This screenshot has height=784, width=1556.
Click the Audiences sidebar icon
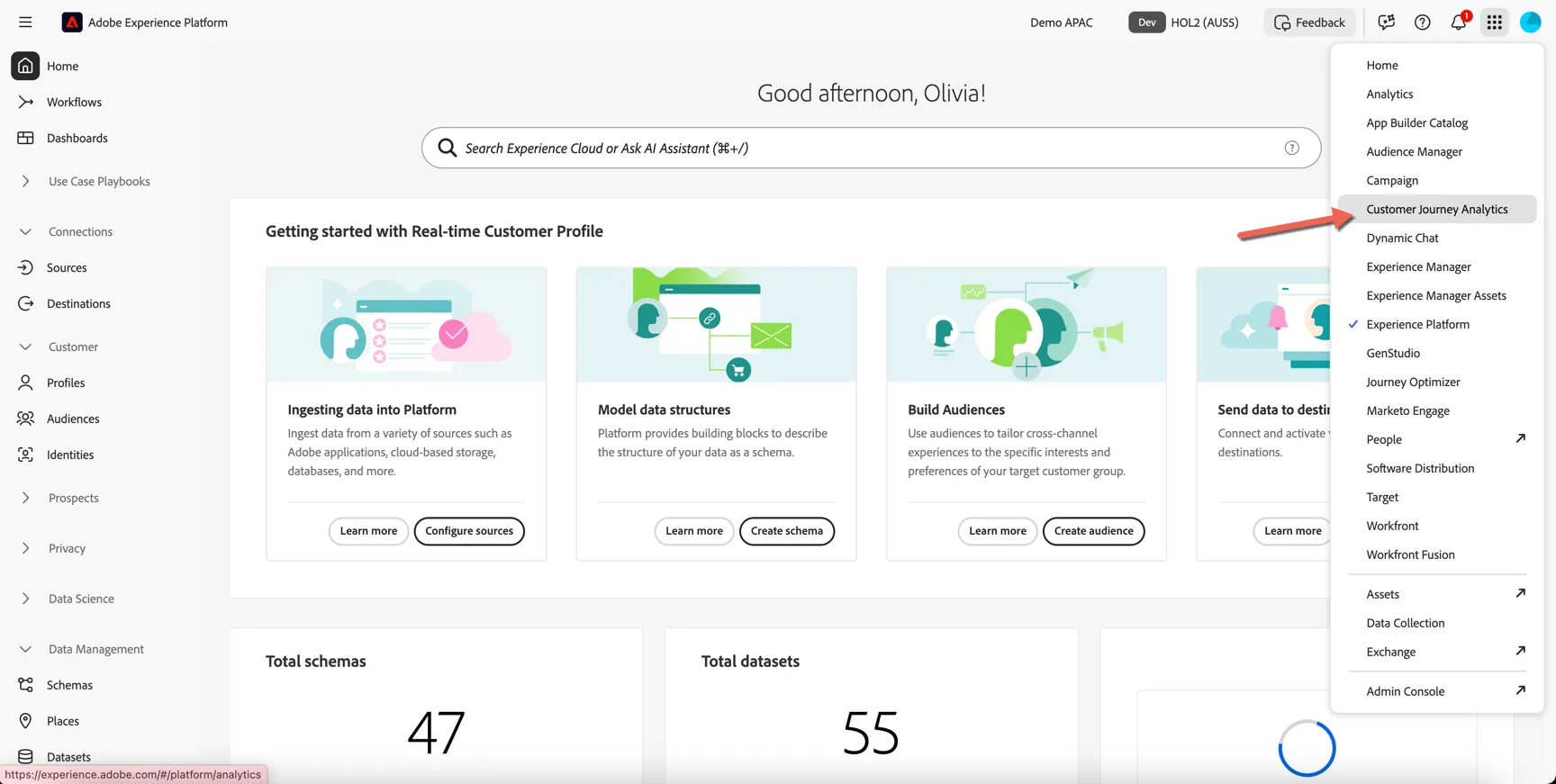click(25, 419)
